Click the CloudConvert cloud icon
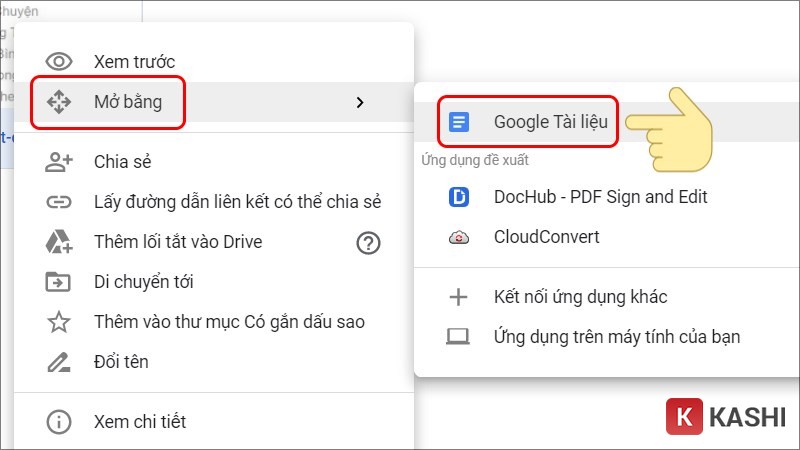 click(459, 237)
